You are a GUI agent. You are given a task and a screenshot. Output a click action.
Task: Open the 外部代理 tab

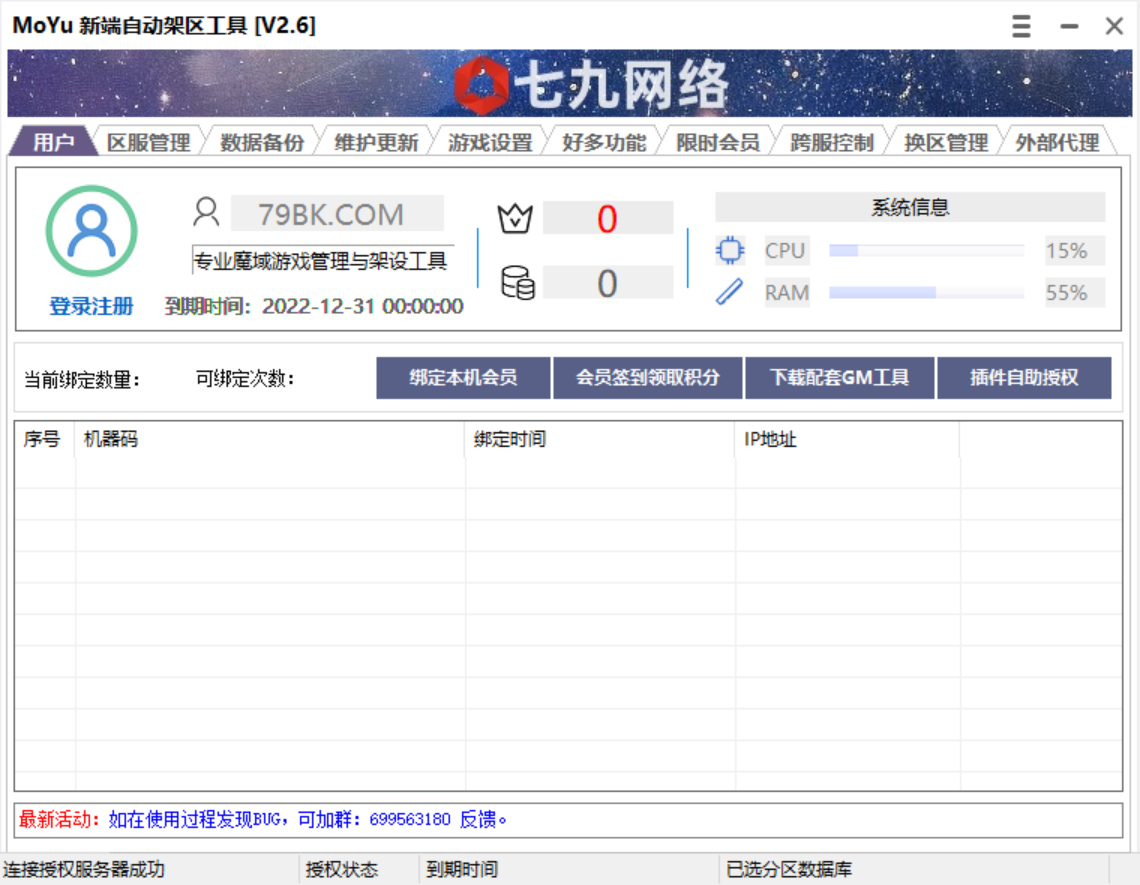tap(1057, 142)
